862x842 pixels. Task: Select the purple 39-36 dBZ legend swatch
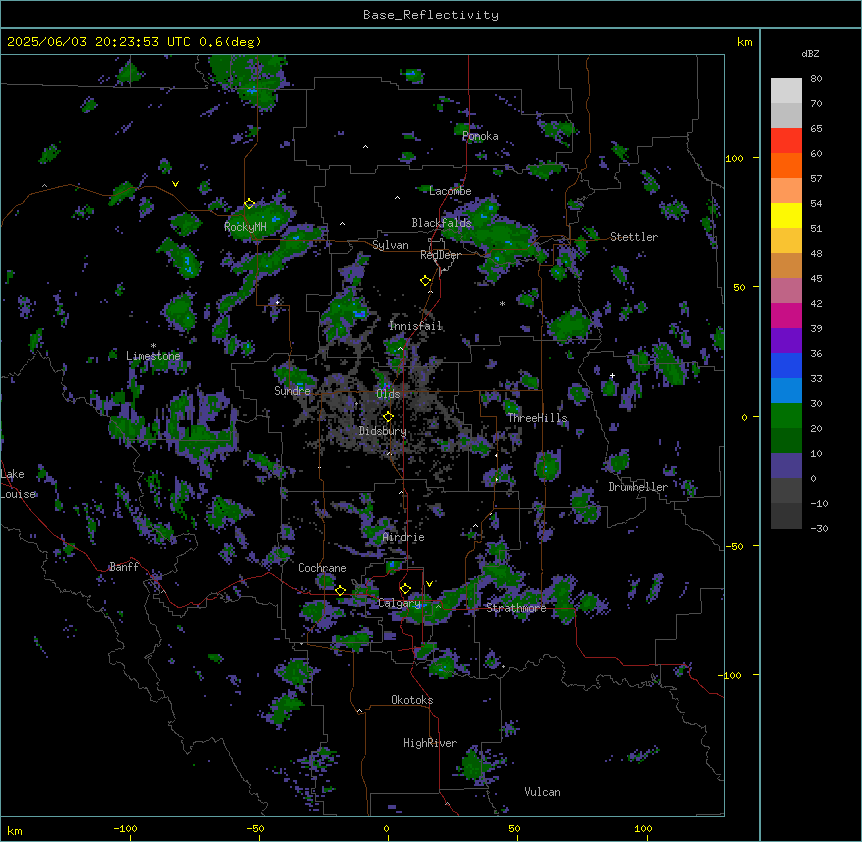pos(786,341)
